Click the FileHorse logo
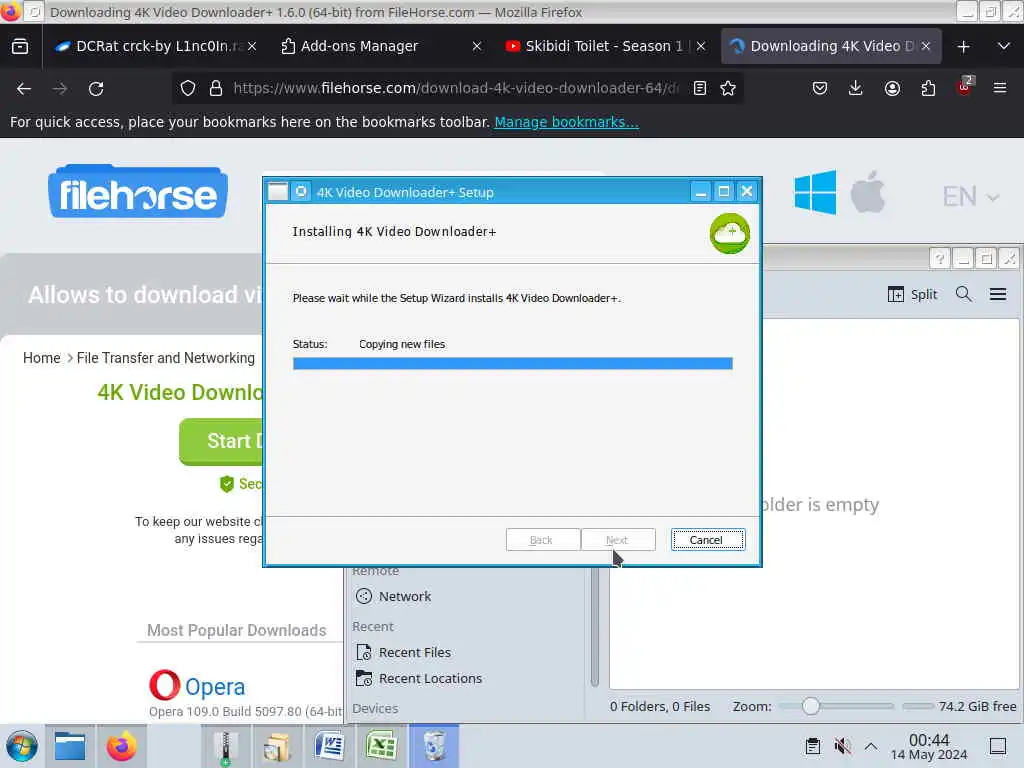The height and width of the screenshot is (768, 1024). click(x=138, y=191)
